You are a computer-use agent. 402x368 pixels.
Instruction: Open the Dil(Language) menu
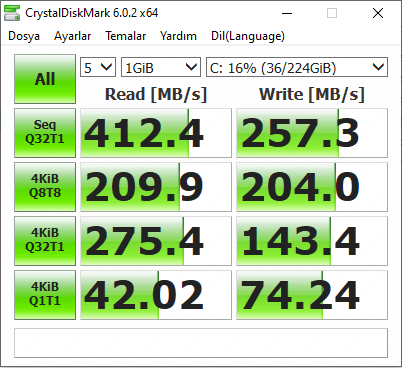click(248, 36)
